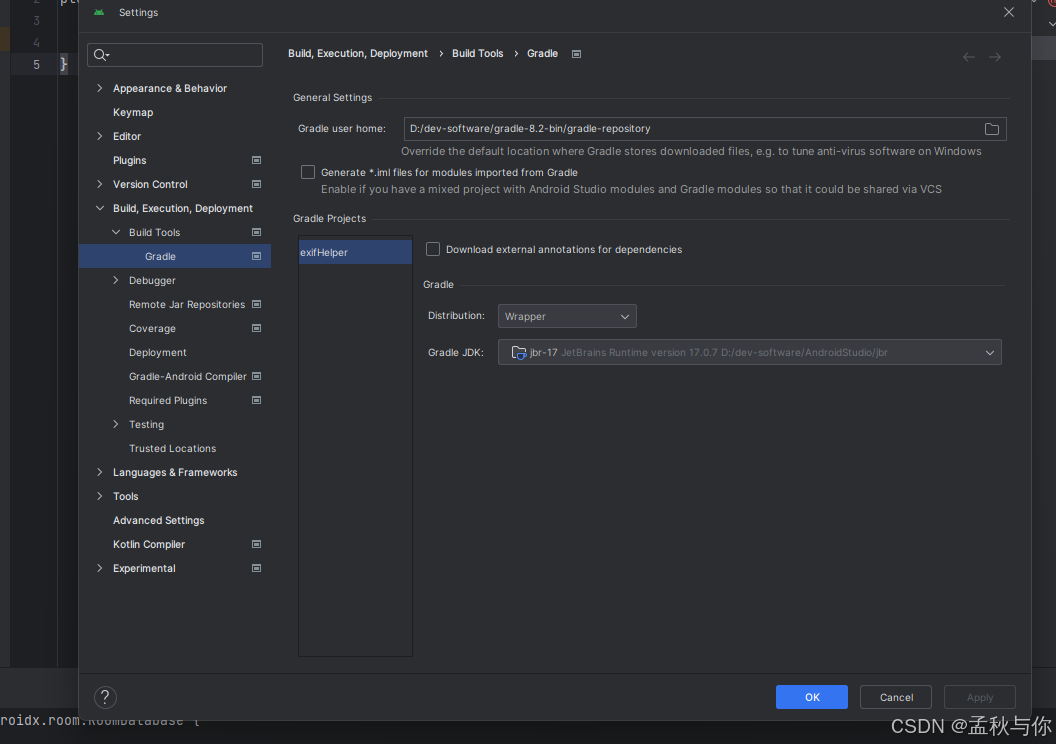Expand Version Control section

[x=100, y=184]
